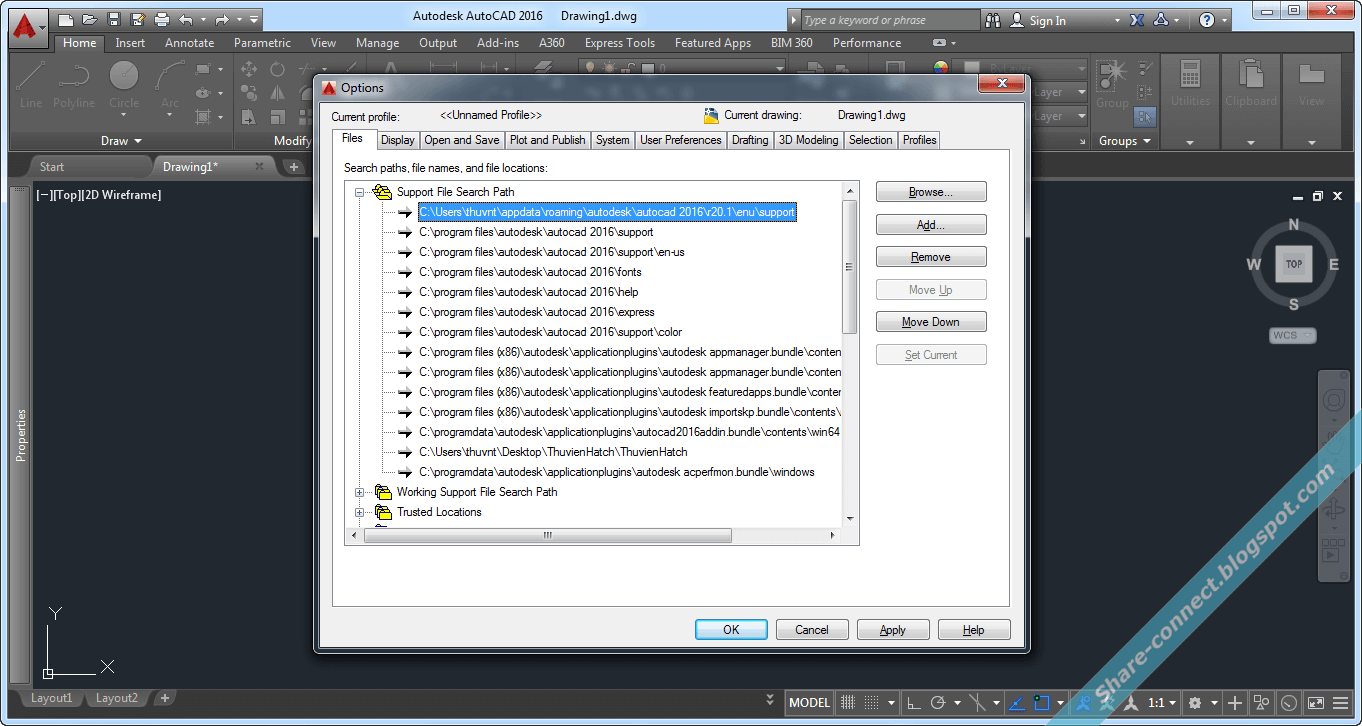The width and height of the screenshot is (1362, 726).
Task: Click the TOP face of the ViewCube
Action: tap(1294, 264)
